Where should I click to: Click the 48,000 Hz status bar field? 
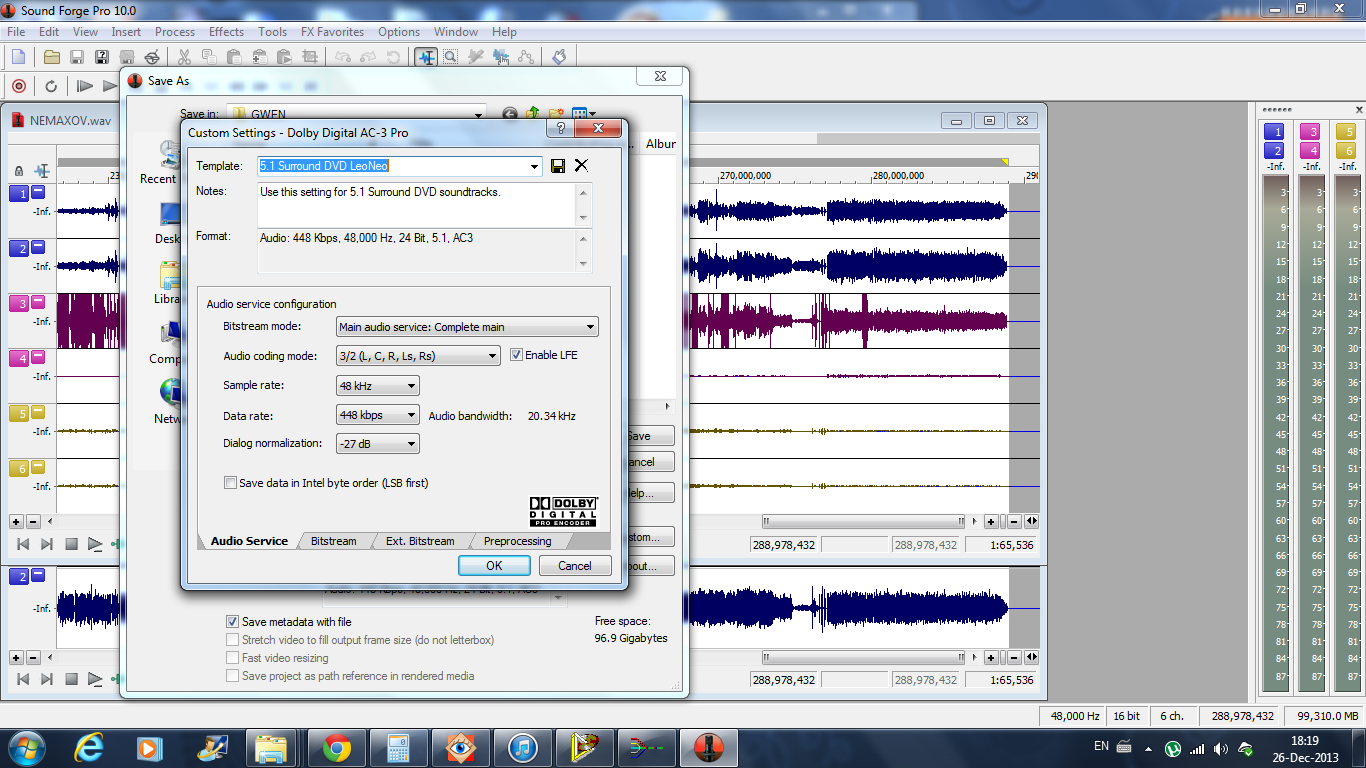(x=1074, y=716)
